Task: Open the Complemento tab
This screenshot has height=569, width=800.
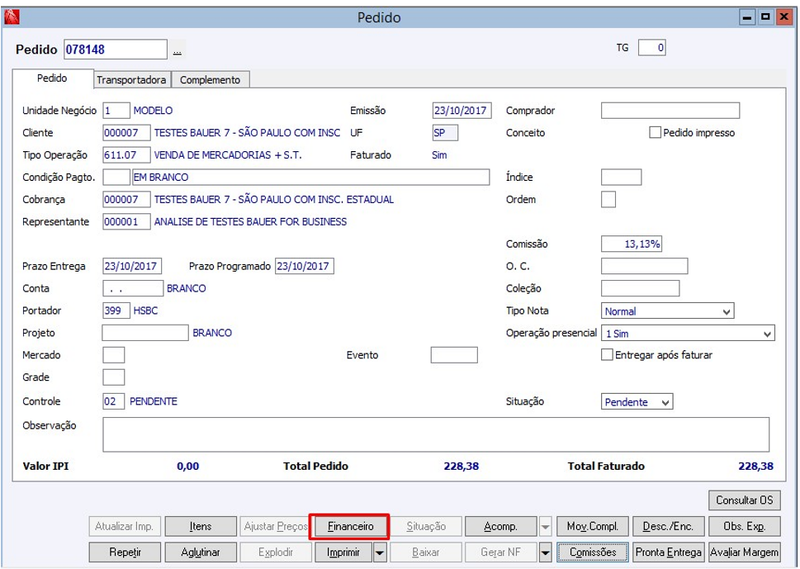Action: coord(210,80)
